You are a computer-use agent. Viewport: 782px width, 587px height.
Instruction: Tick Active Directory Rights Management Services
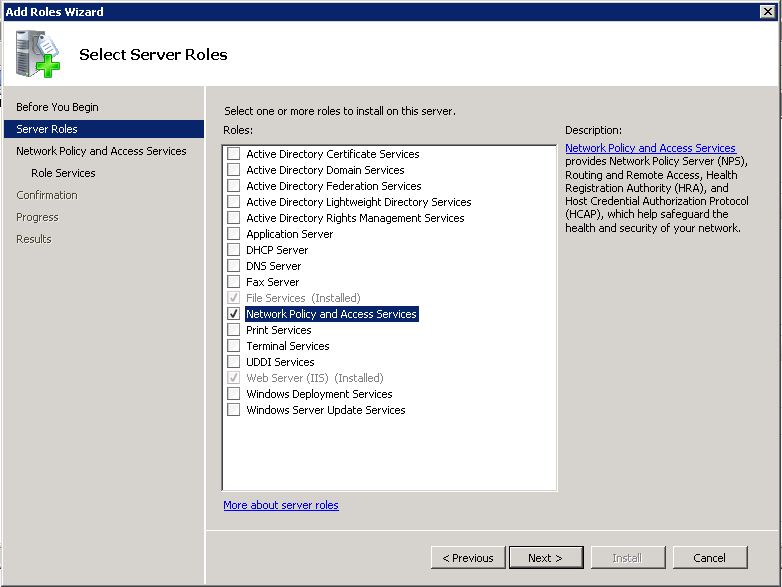233,217
